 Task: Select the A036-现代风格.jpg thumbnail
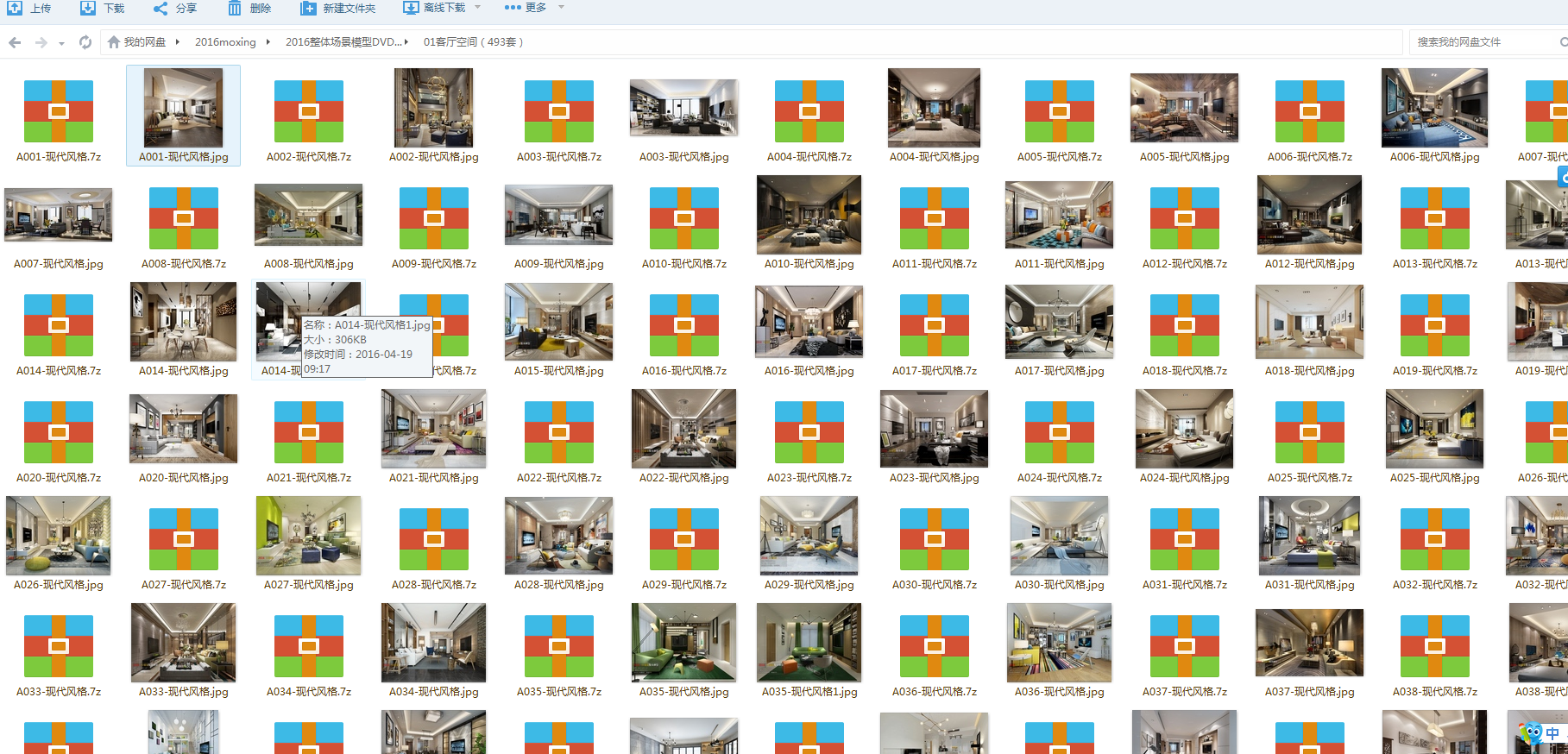coord(1060,643)
